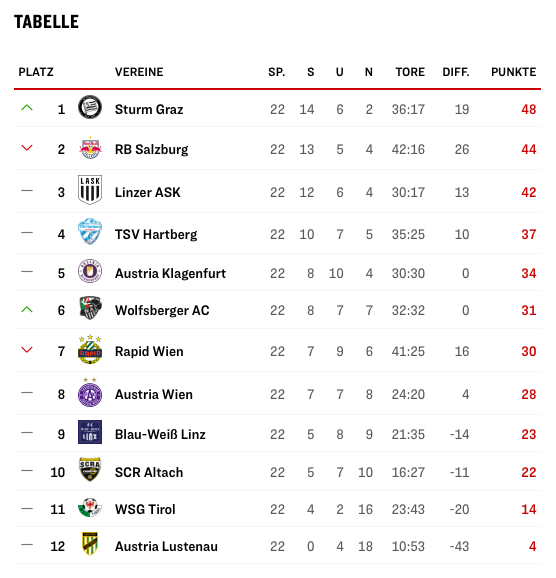Viewport: 556px width, 578px height.
Task: Click the Austria Klagenfurt purple crest
Action: (x=90, y=271)
